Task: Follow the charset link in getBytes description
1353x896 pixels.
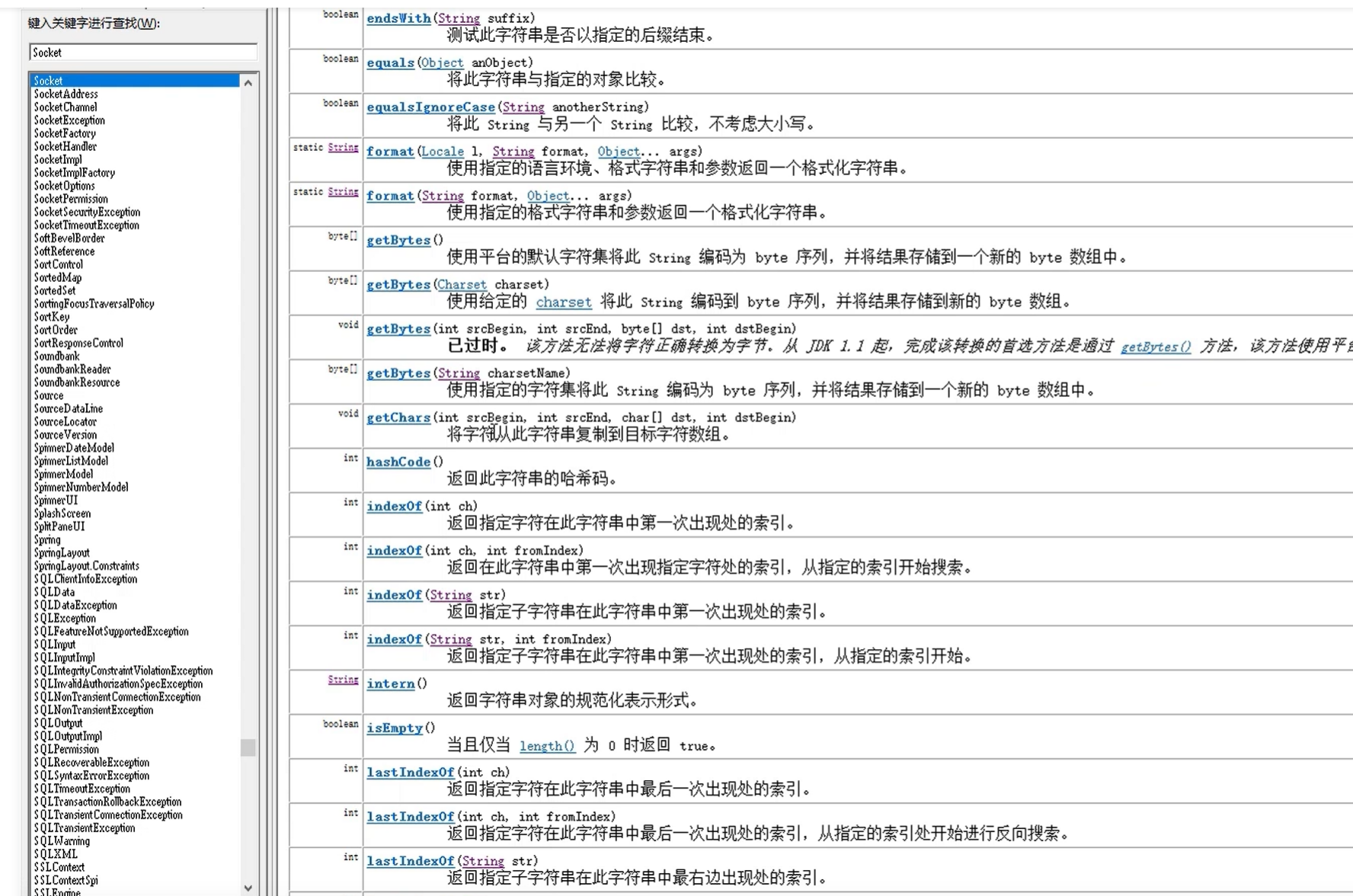Action: pyautogui.click(x=564, y=302)
